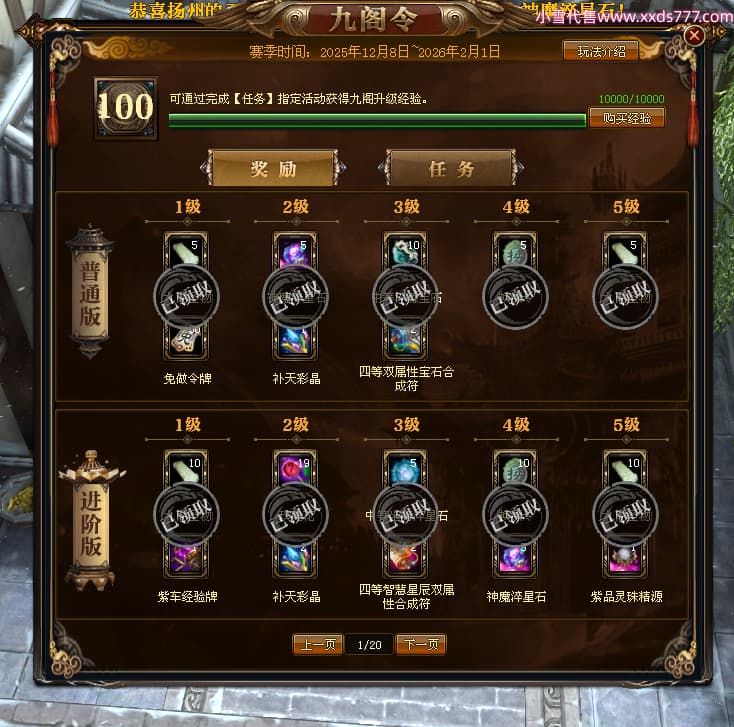734x727 pixels.
Task: Click the 1/20 page indicator field
Action: [x=369, y=645]
